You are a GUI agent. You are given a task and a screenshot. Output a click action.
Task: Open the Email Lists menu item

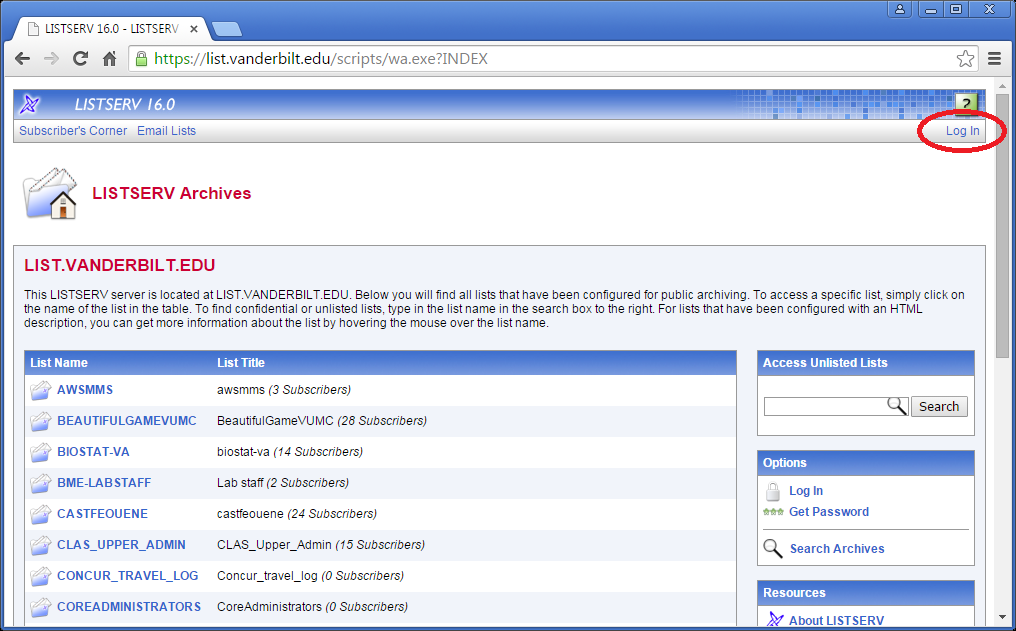click(166, 131)
